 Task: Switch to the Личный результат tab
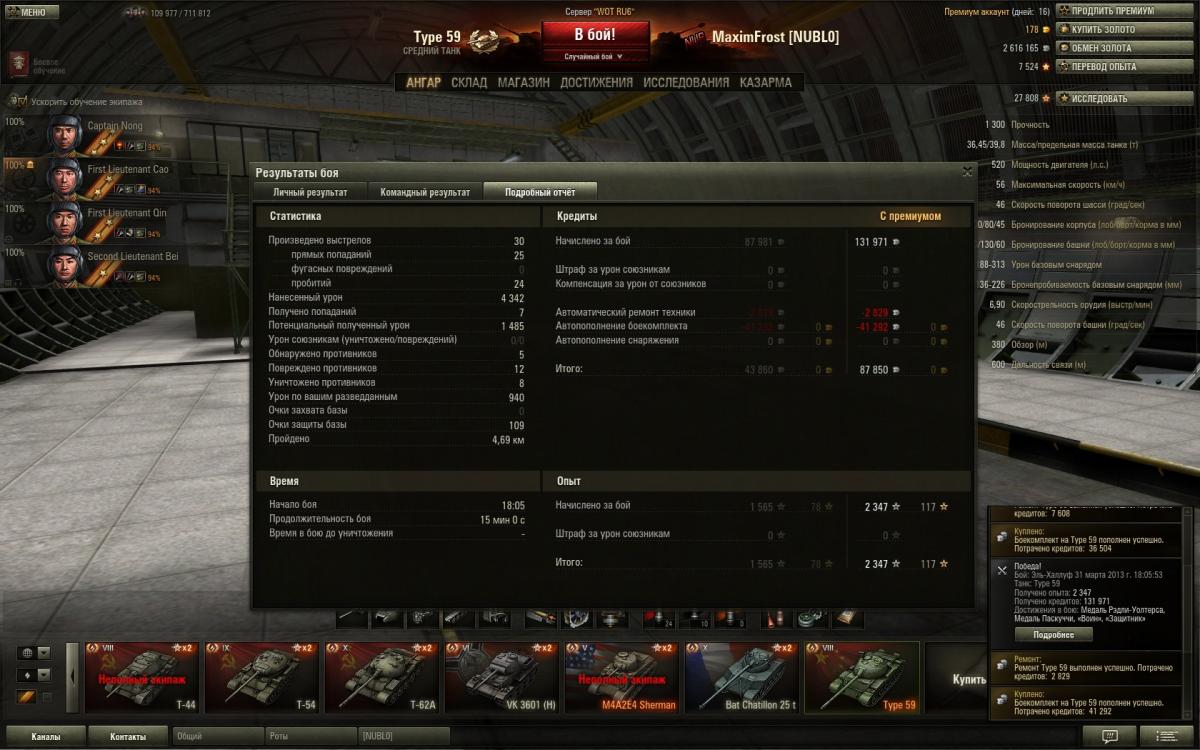click(x=311, y=191)
